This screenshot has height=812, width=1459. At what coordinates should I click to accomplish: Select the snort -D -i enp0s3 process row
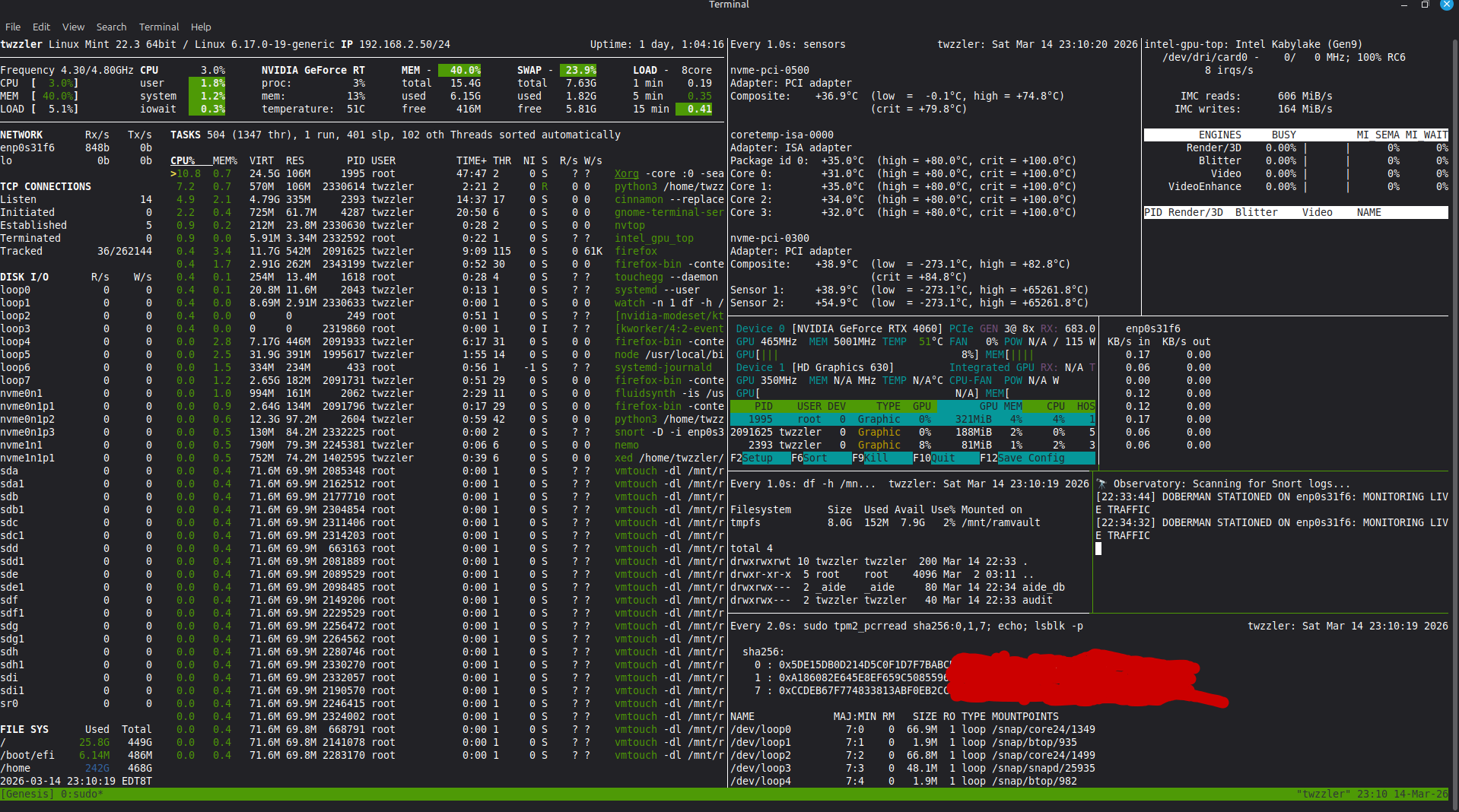[447, 432]
